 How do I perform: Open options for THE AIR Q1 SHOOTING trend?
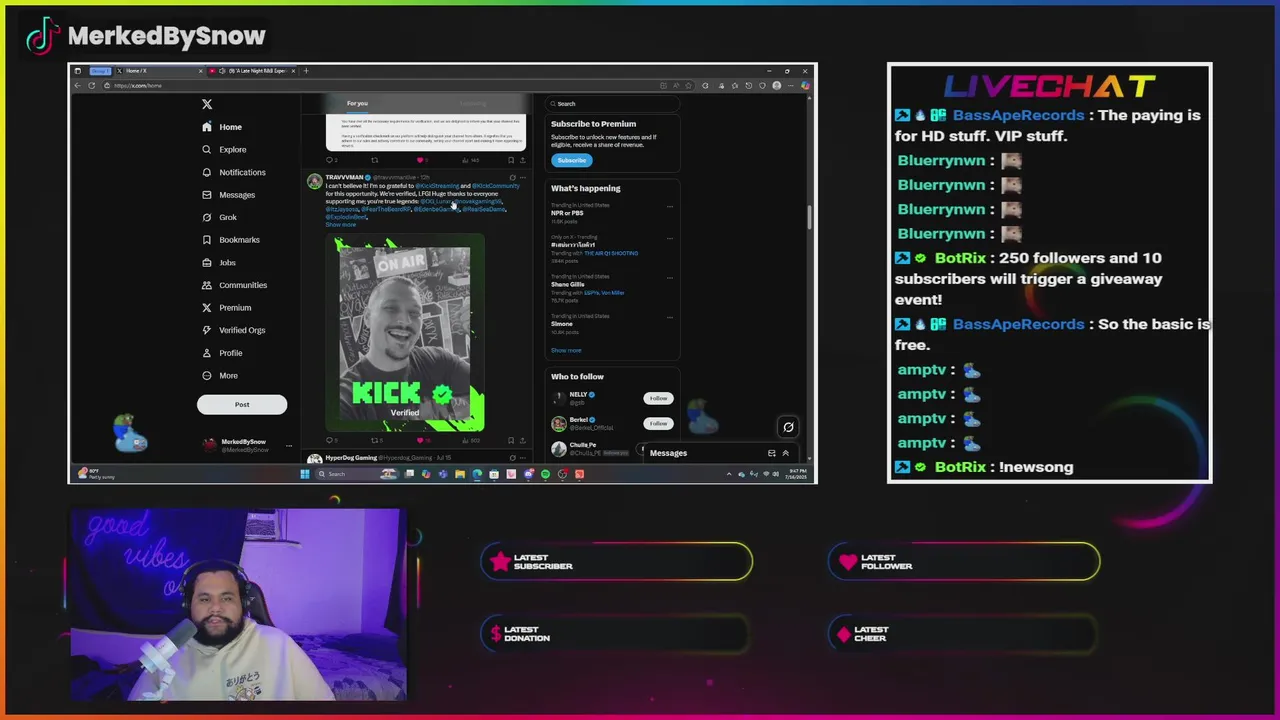click(670, 240)
